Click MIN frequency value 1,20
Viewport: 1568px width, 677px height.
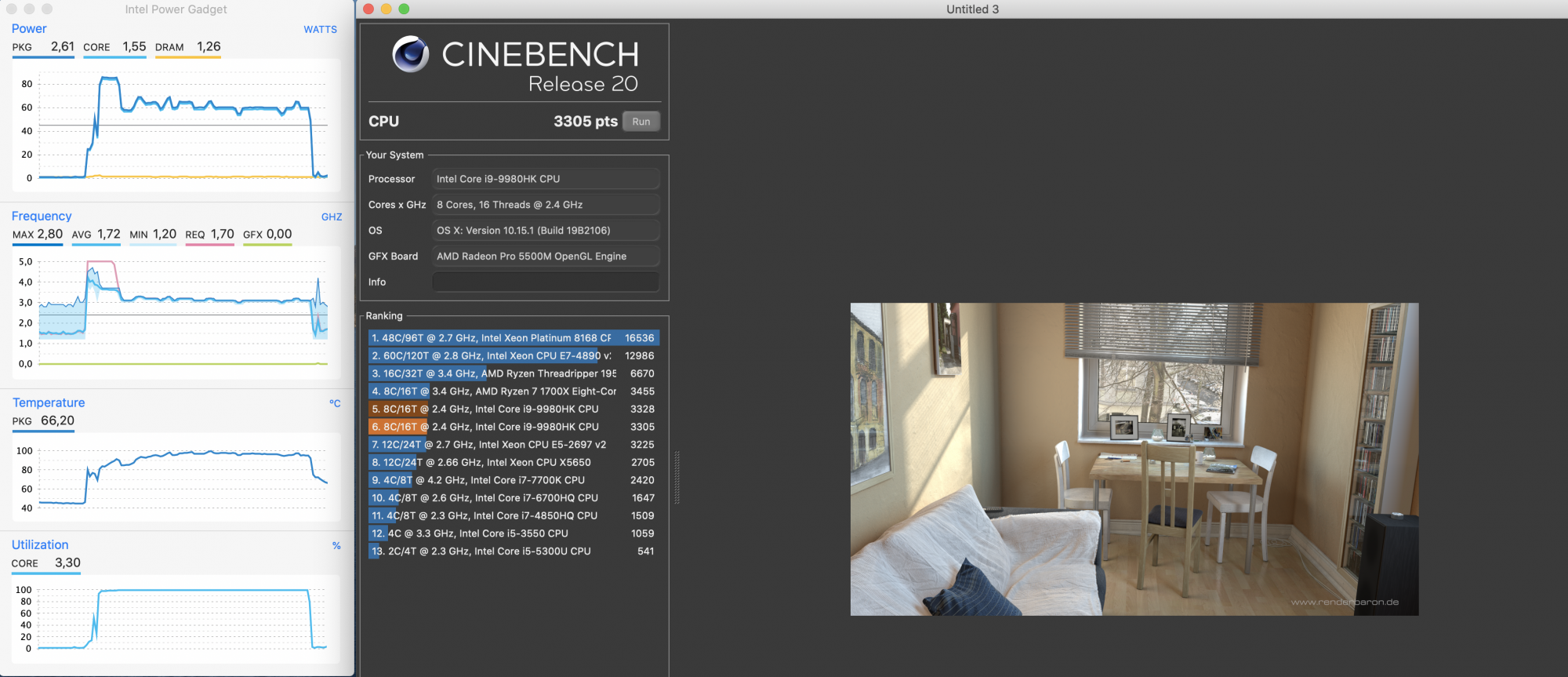(x=165, y=235)
